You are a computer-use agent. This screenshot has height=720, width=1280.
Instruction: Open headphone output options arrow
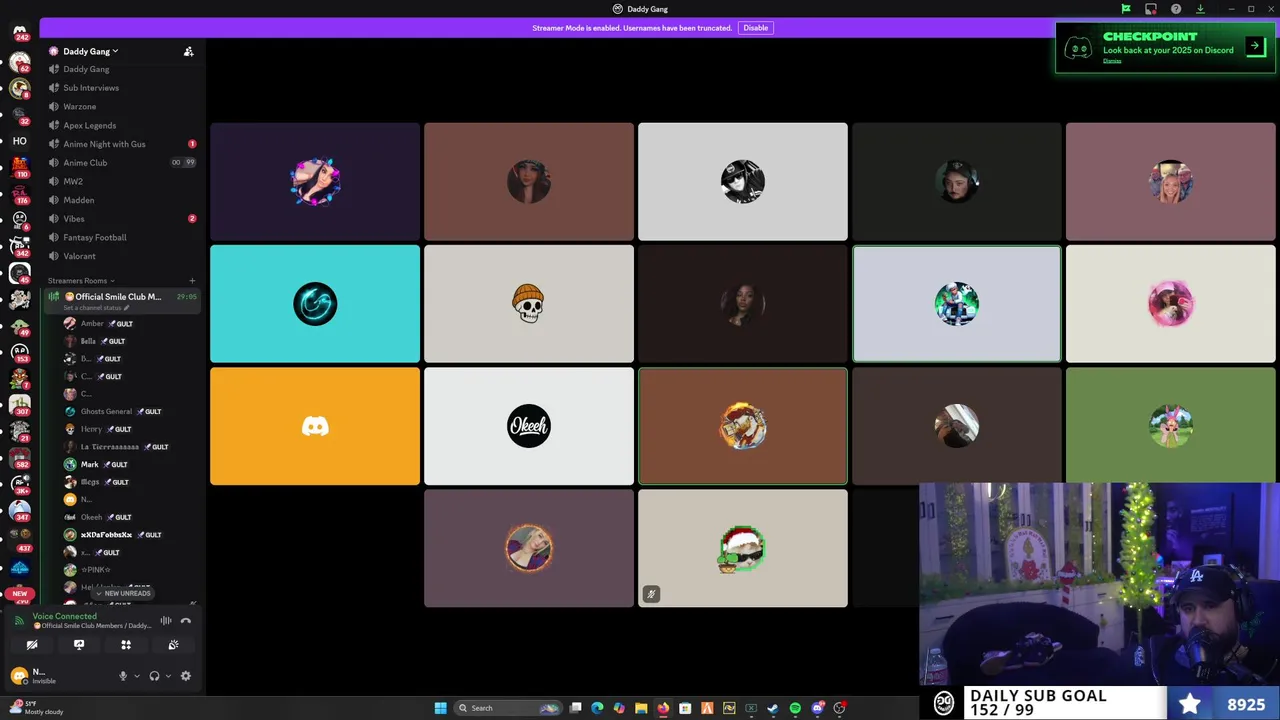pos(167,676)
